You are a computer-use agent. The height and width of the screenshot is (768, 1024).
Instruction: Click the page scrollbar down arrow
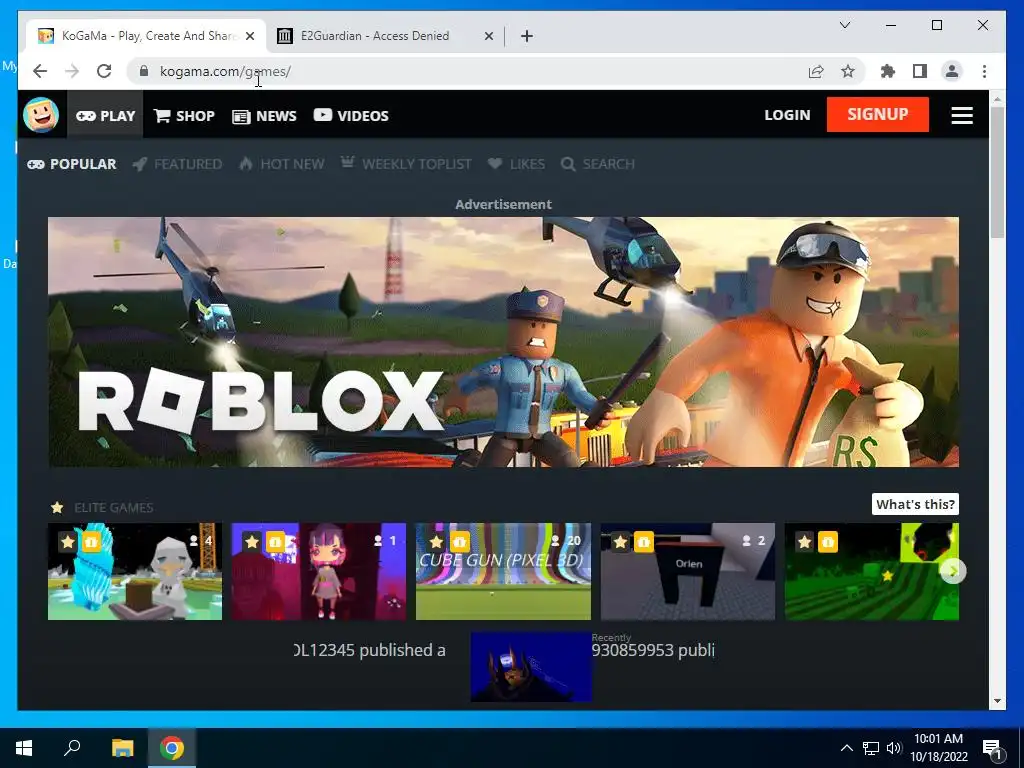pyautogui.click(x=997, y=701)
